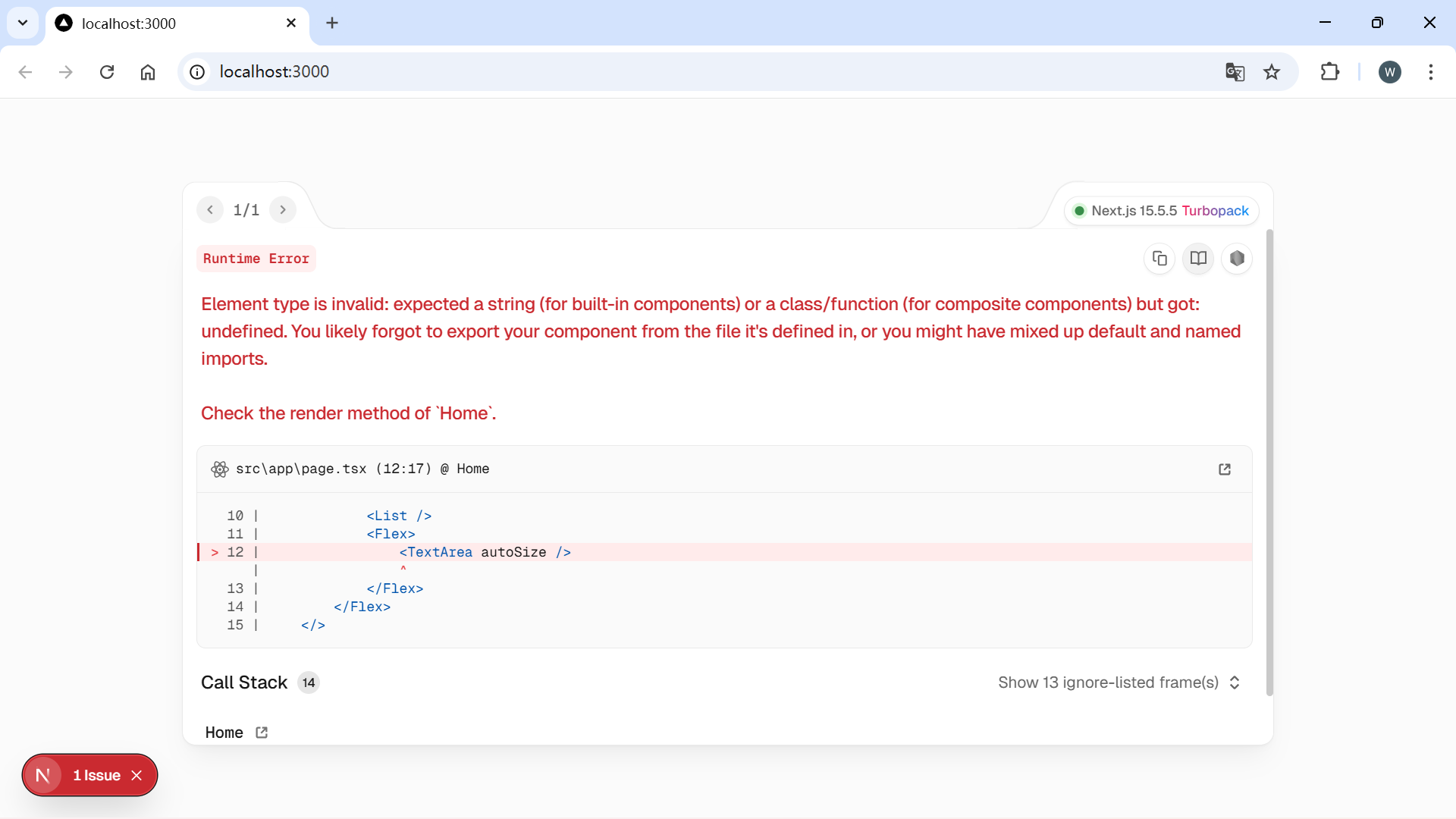This screenshot has height=819, width=1456.
Task: Dismiss the 1 Issue indicator
Action: coord(136,775)
